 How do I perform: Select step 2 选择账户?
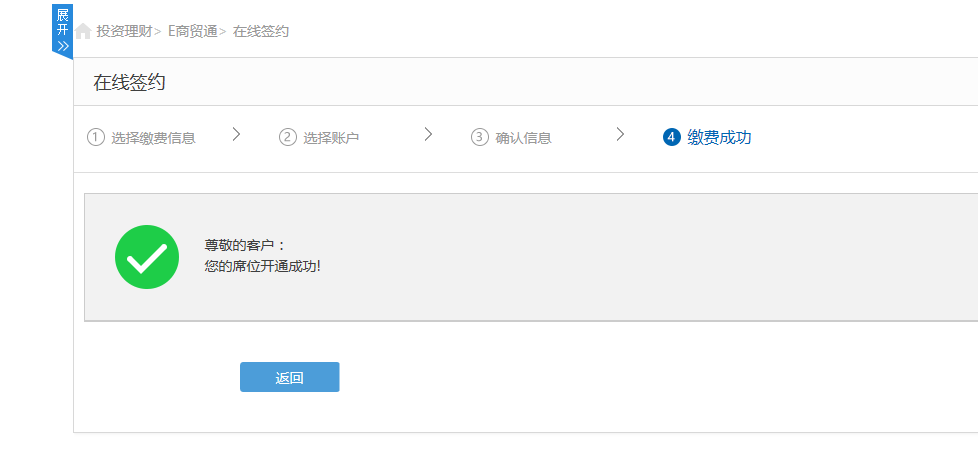pyautogui.click(x=331, y=138)
